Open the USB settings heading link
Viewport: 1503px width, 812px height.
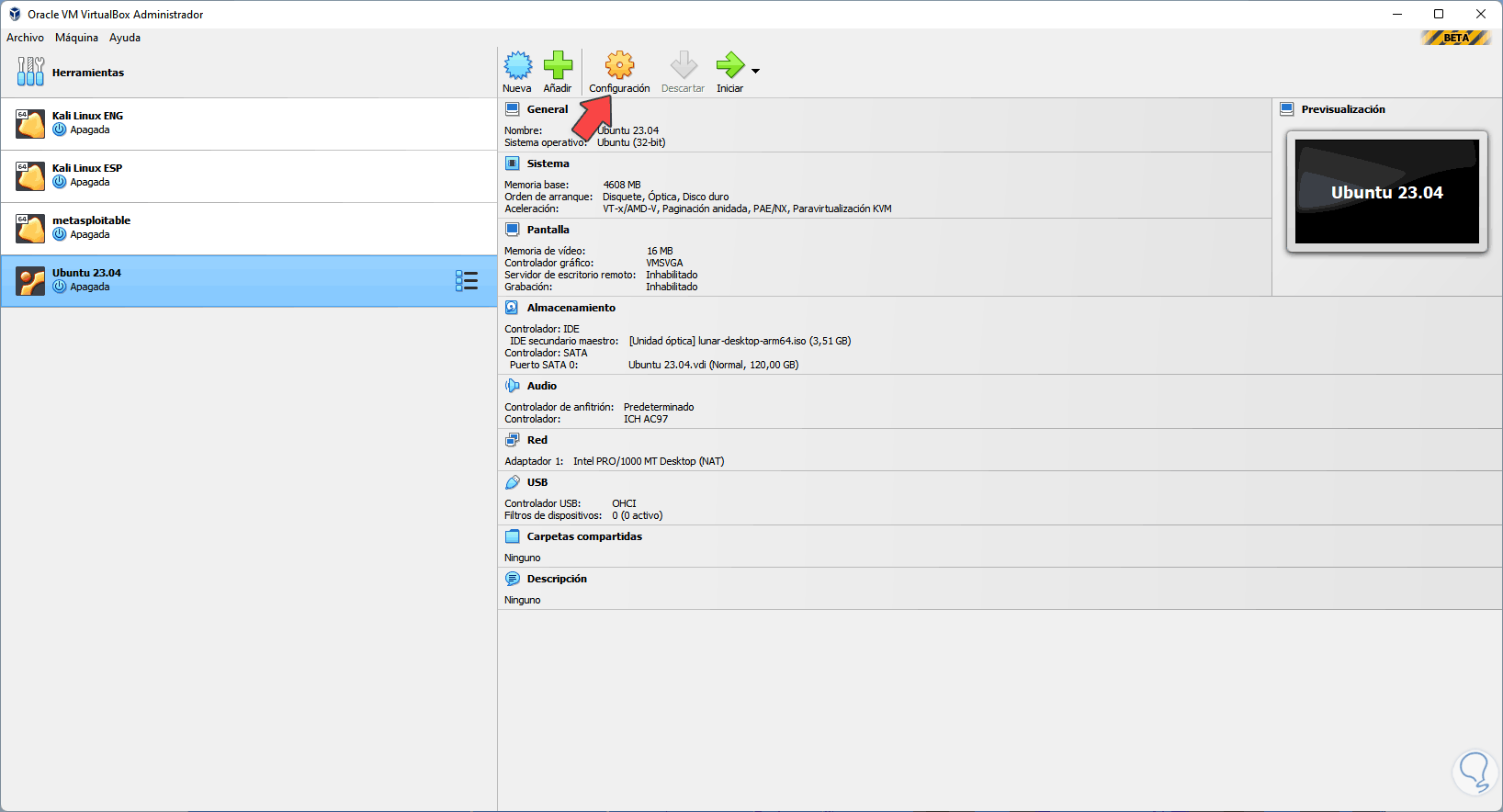coord(537,482)
